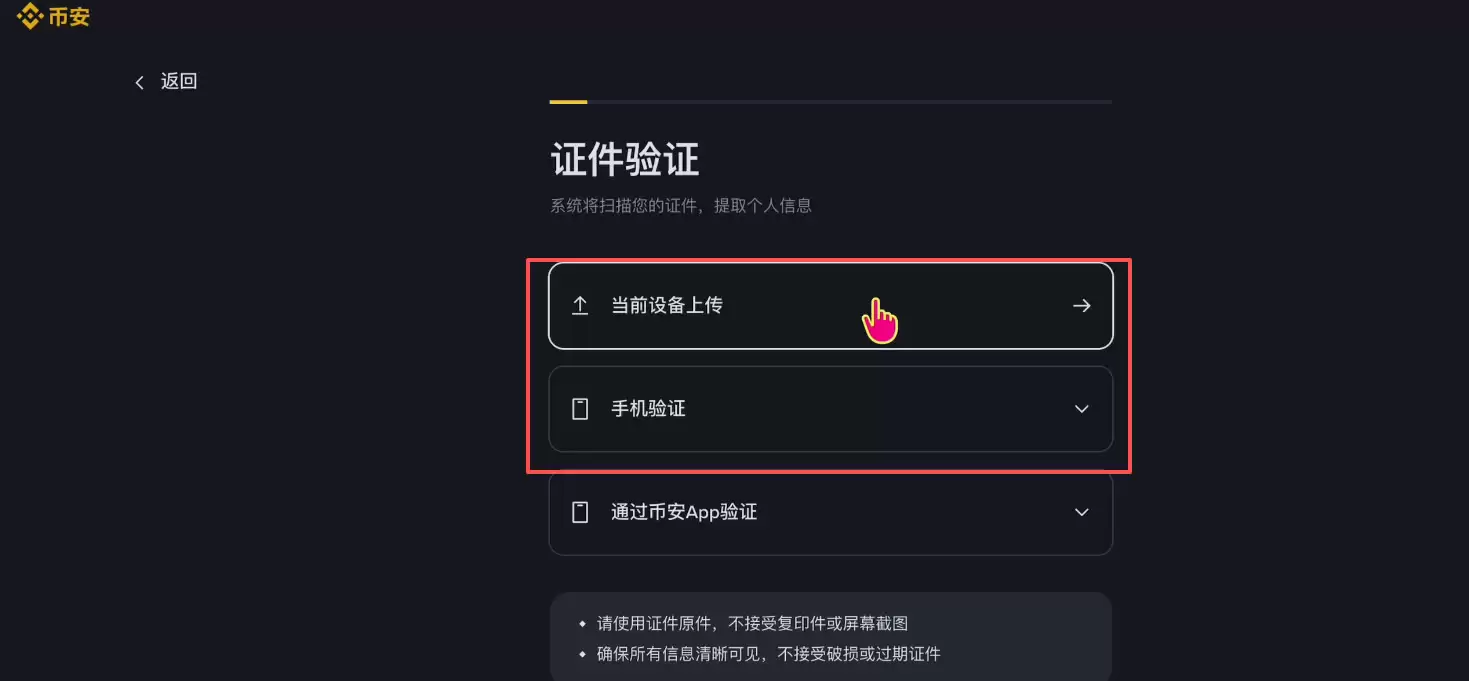Click the right arrow in the upload option
Viewport: 1469px width, 681px height.
pos(1081,306)
